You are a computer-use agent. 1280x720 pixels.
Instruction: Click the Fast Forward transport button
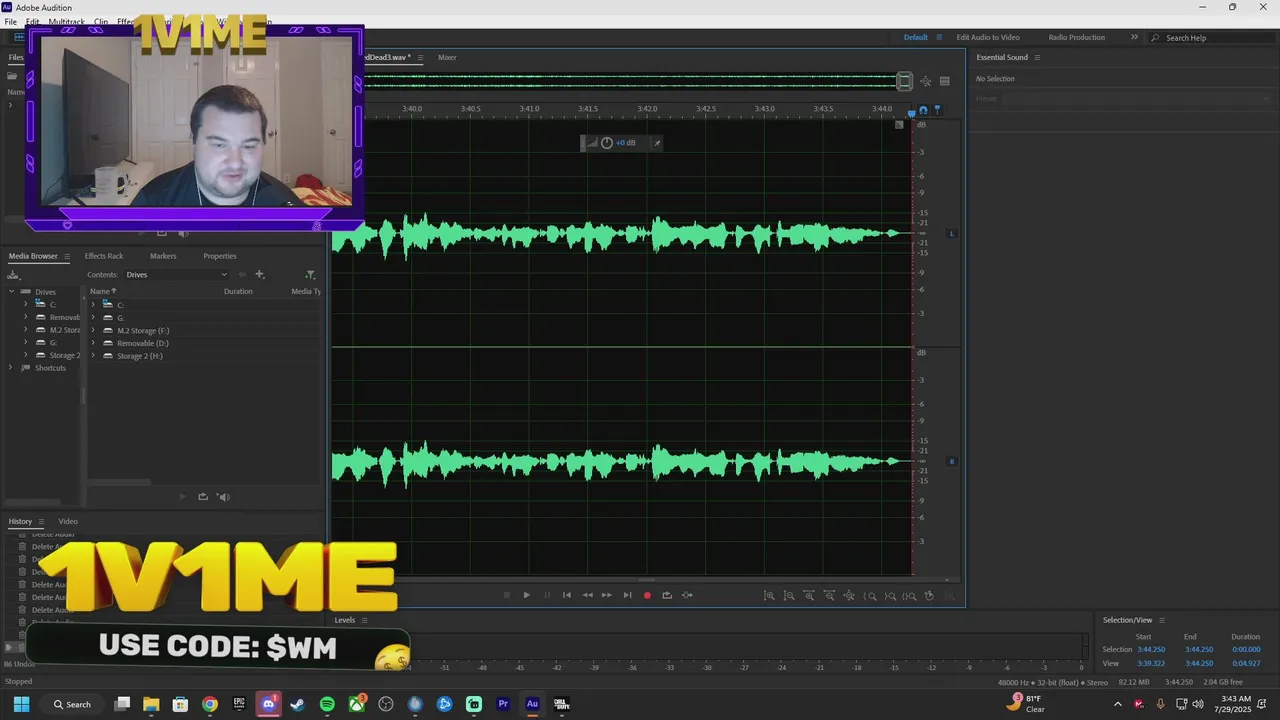point(606,595)
